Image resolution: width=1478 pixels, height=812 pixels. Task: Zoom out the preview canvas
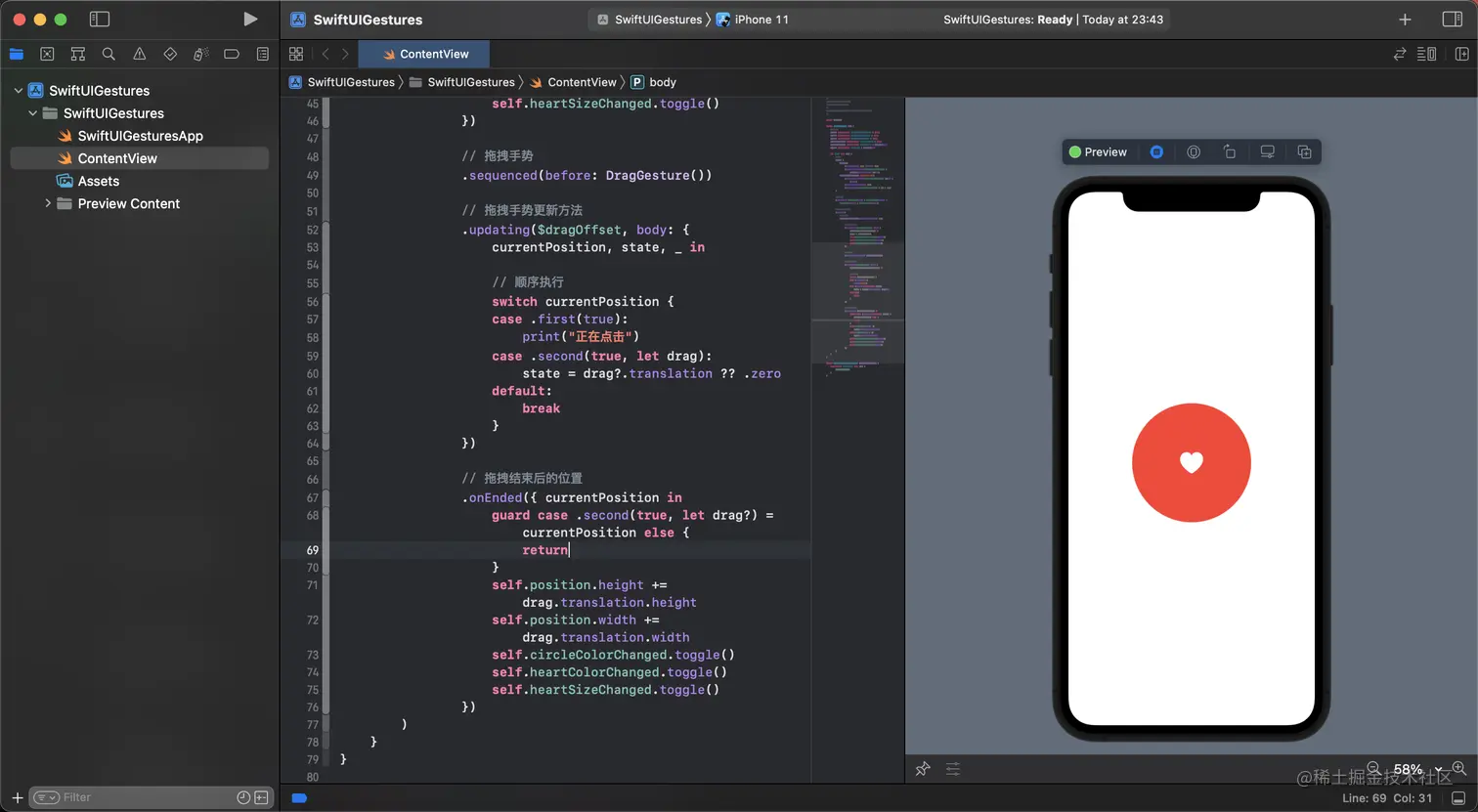[1373, 769]
